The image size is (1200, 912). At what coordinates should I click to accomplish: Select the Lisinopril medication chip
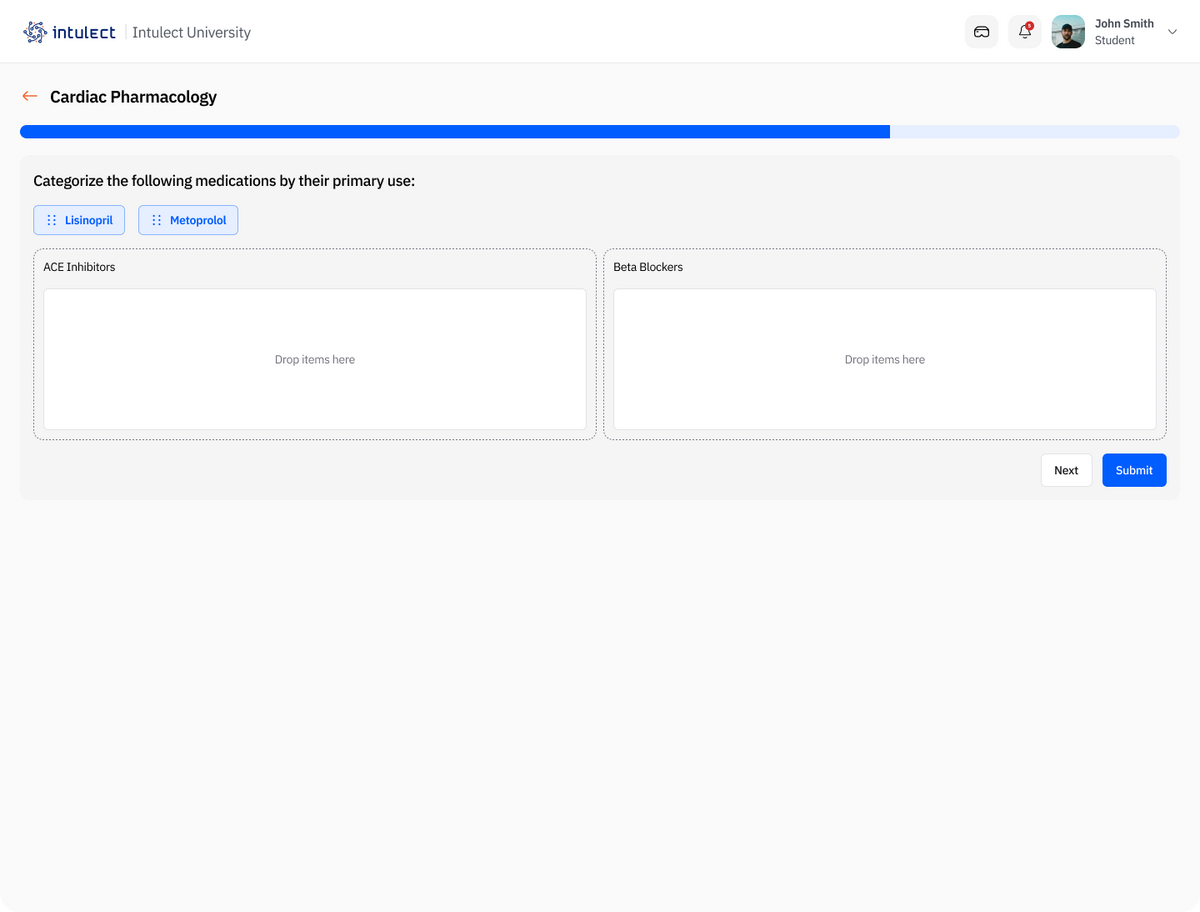(x=79, y=220)
